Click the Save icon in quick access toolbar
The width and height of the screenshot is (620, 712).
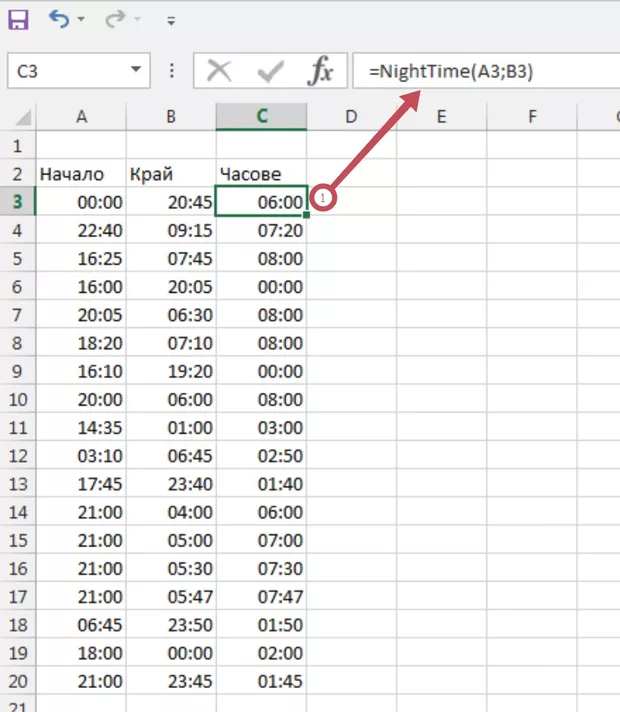[19, 19]
